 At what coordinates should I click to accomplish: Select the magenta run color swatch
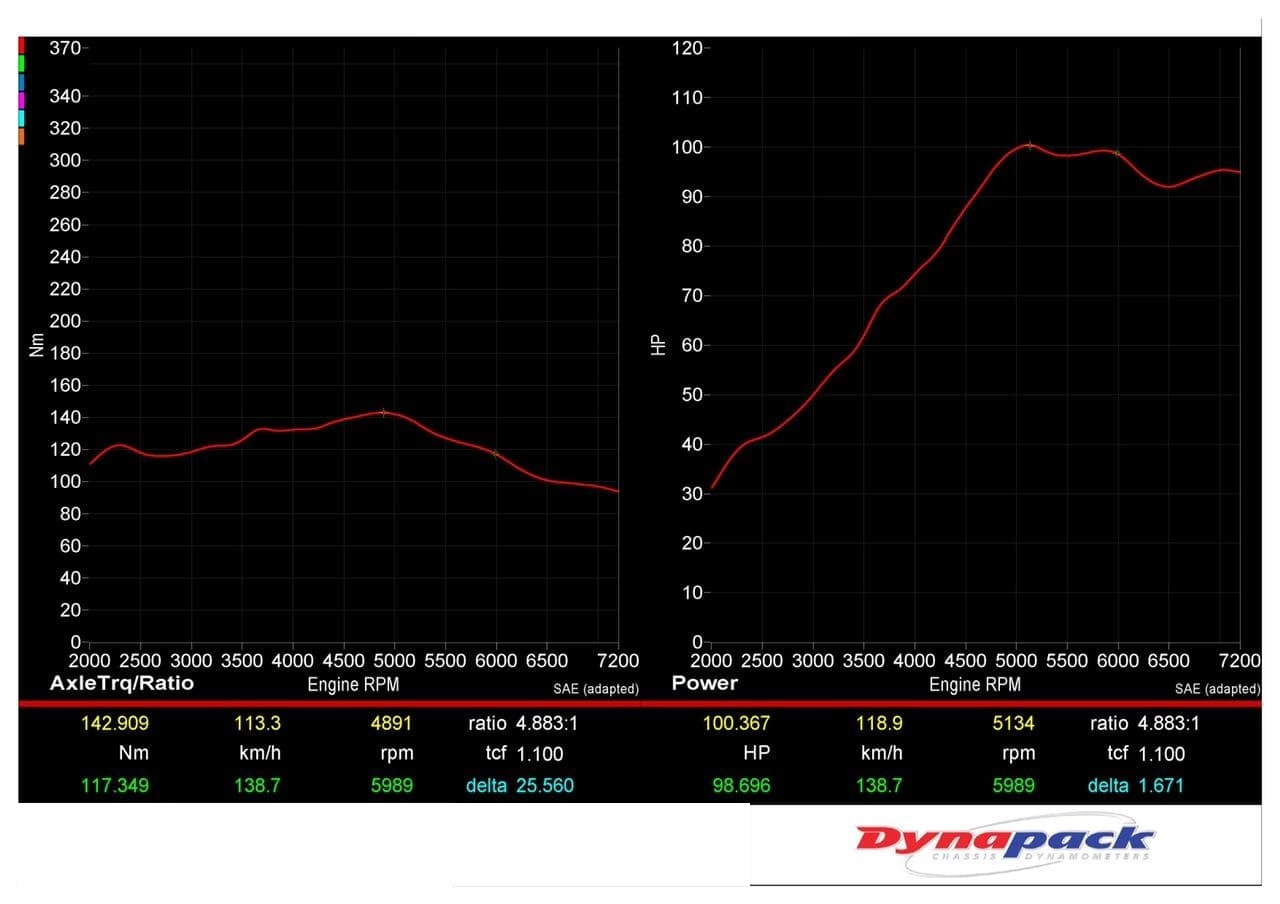click(x=21, y=100)
